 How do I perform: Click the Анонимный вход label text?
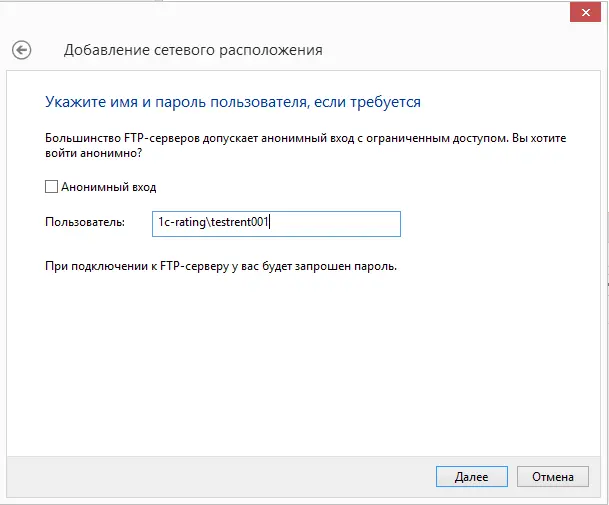109,187
